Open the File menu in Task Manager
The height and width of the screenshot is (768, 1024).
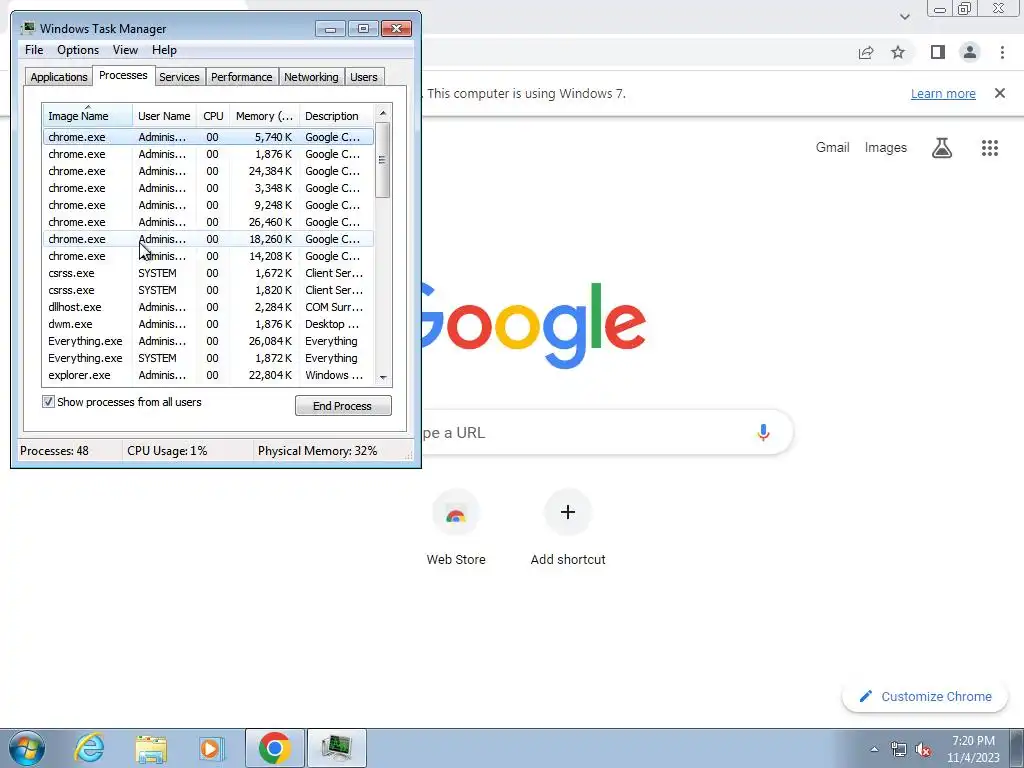coord(34,50)
